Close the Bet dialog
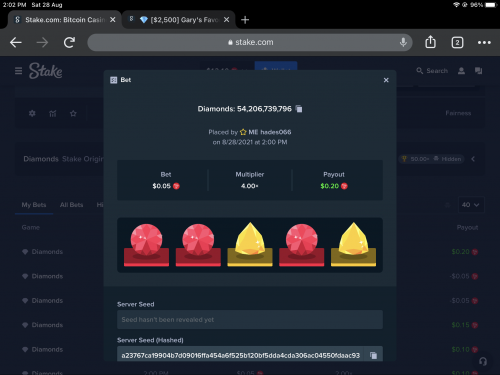This screenshot has height=375, width=500. (386, 80)
